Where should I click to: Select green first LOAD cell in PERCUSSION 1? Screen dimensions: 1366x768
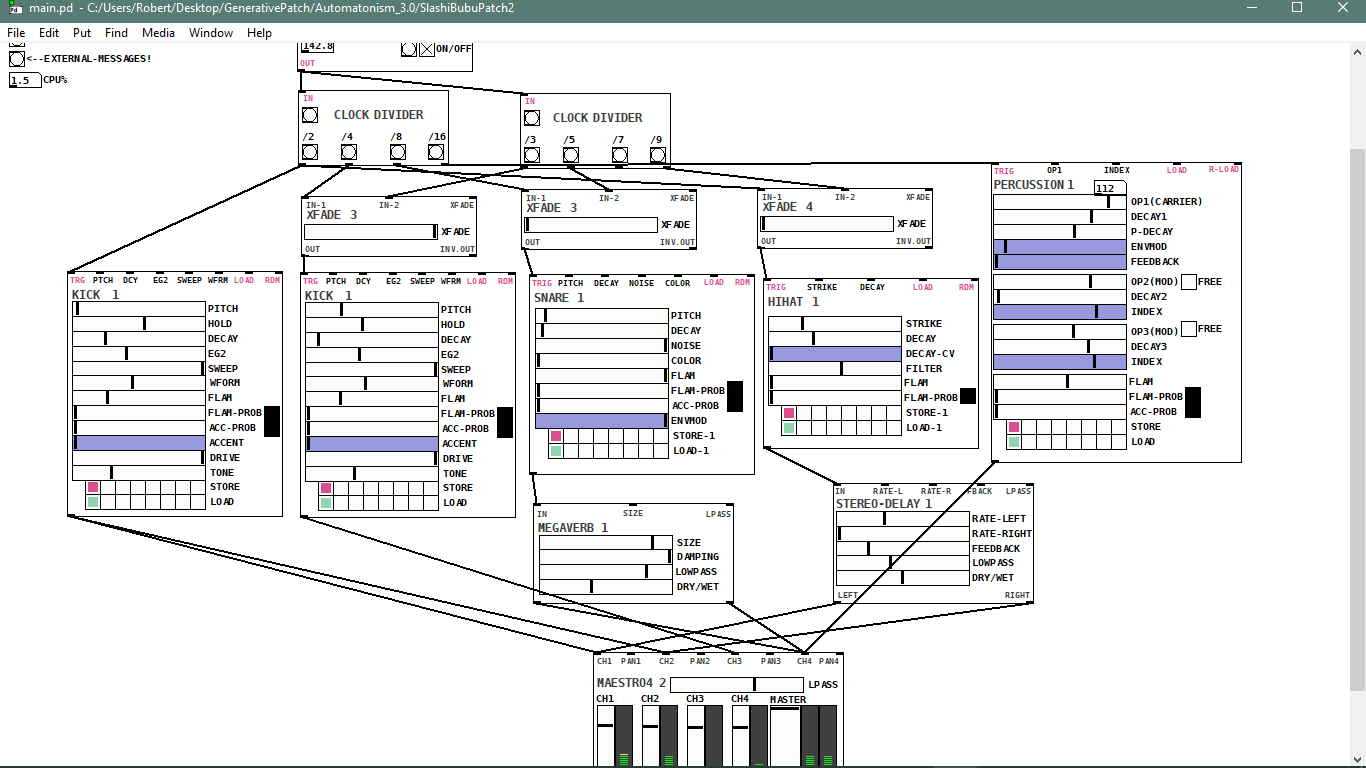tap(1014, 442)
